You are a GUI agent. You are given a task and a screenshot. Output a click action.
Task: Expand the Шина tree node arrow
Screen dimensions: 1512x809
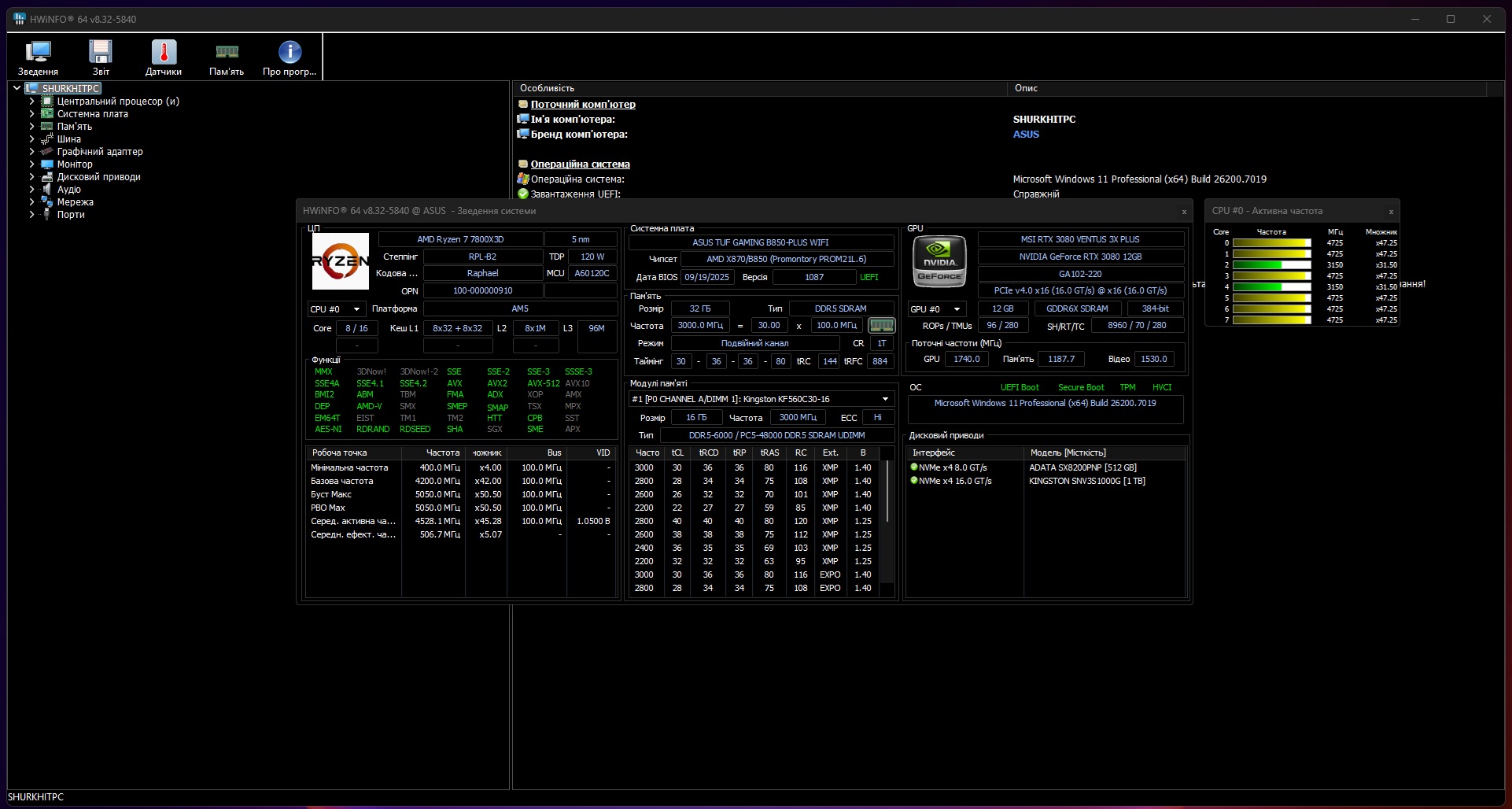[31, 139]
